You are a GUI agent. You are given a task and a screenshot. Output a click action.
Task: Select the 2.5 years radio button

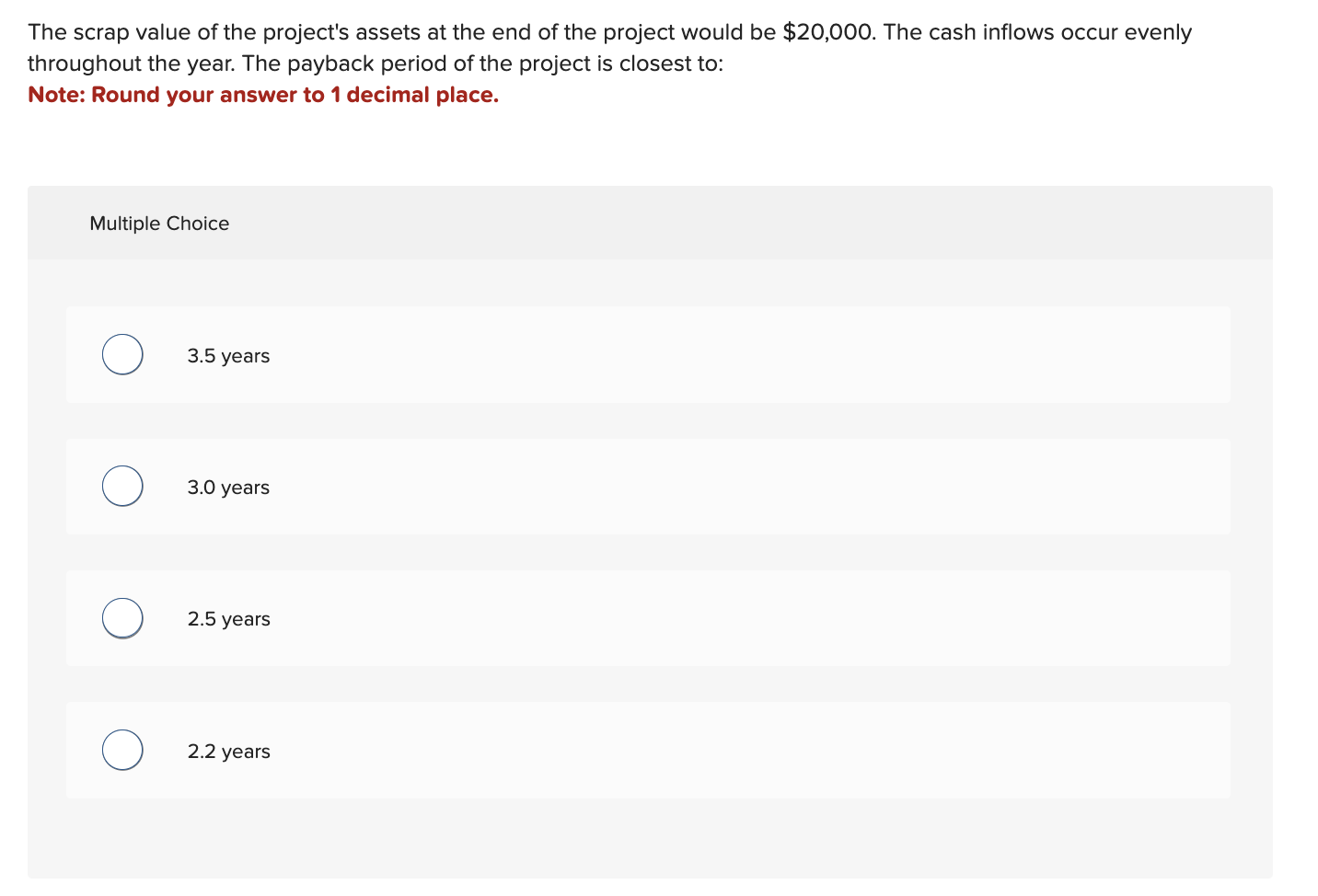click(121, 618)
